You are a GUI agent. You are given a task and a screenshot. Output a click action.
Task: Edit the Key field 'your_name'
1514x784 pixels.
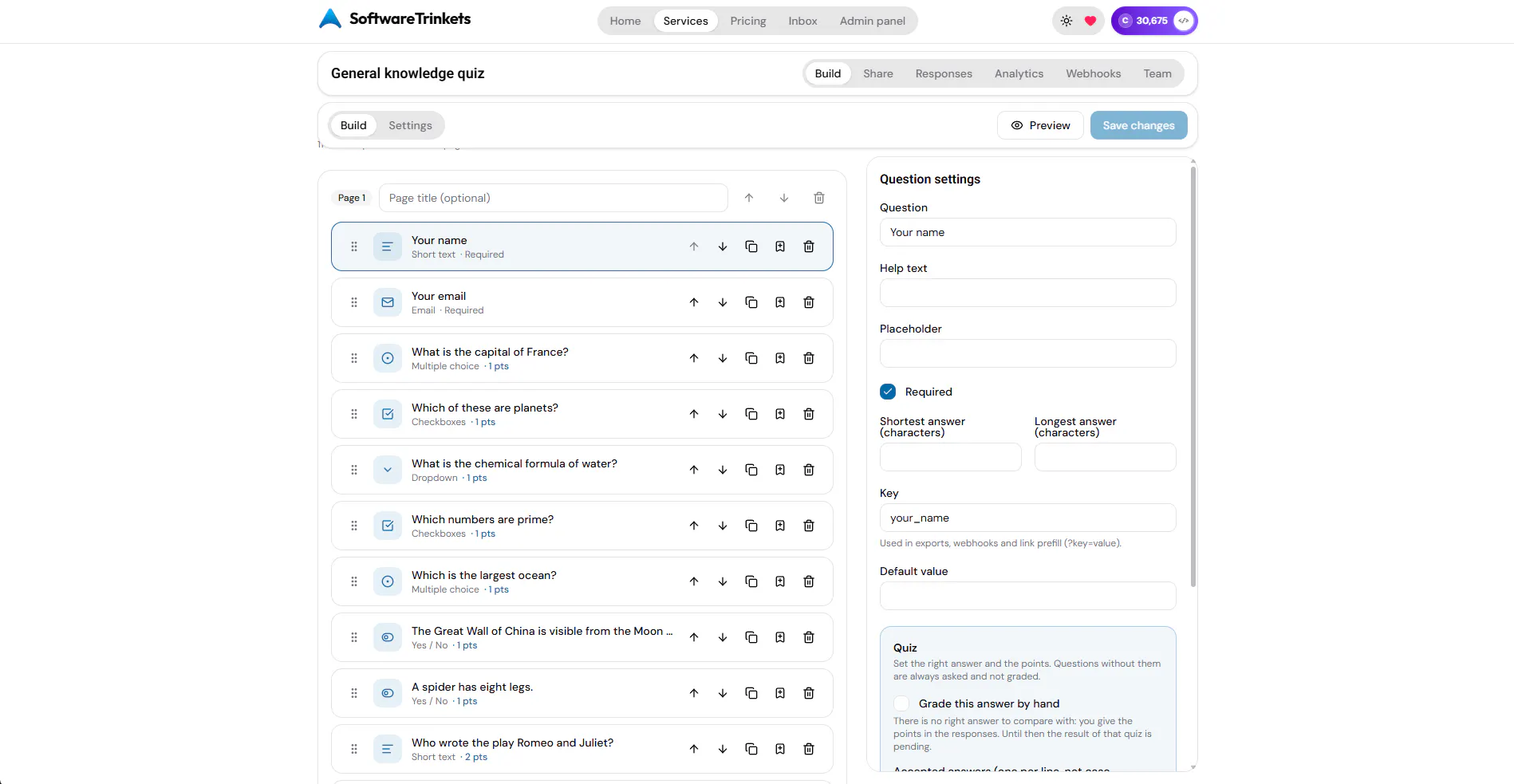(1027, 518)
